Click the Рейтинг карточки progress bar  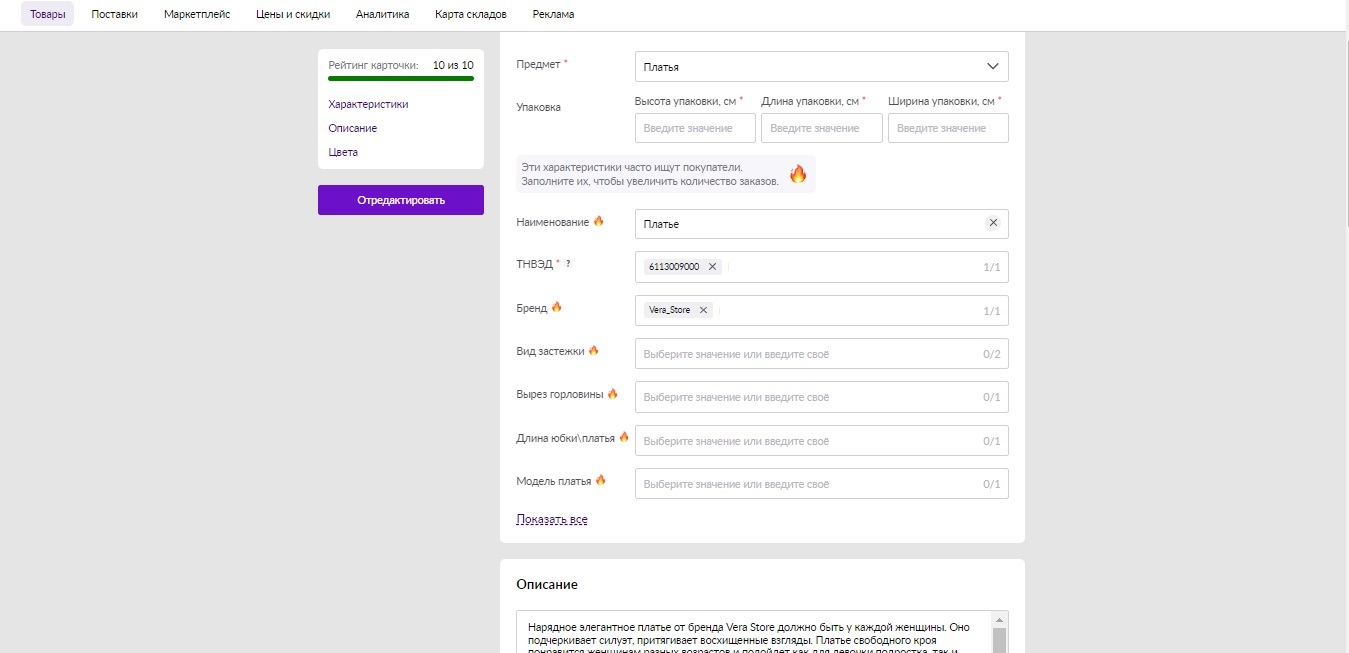401,78
